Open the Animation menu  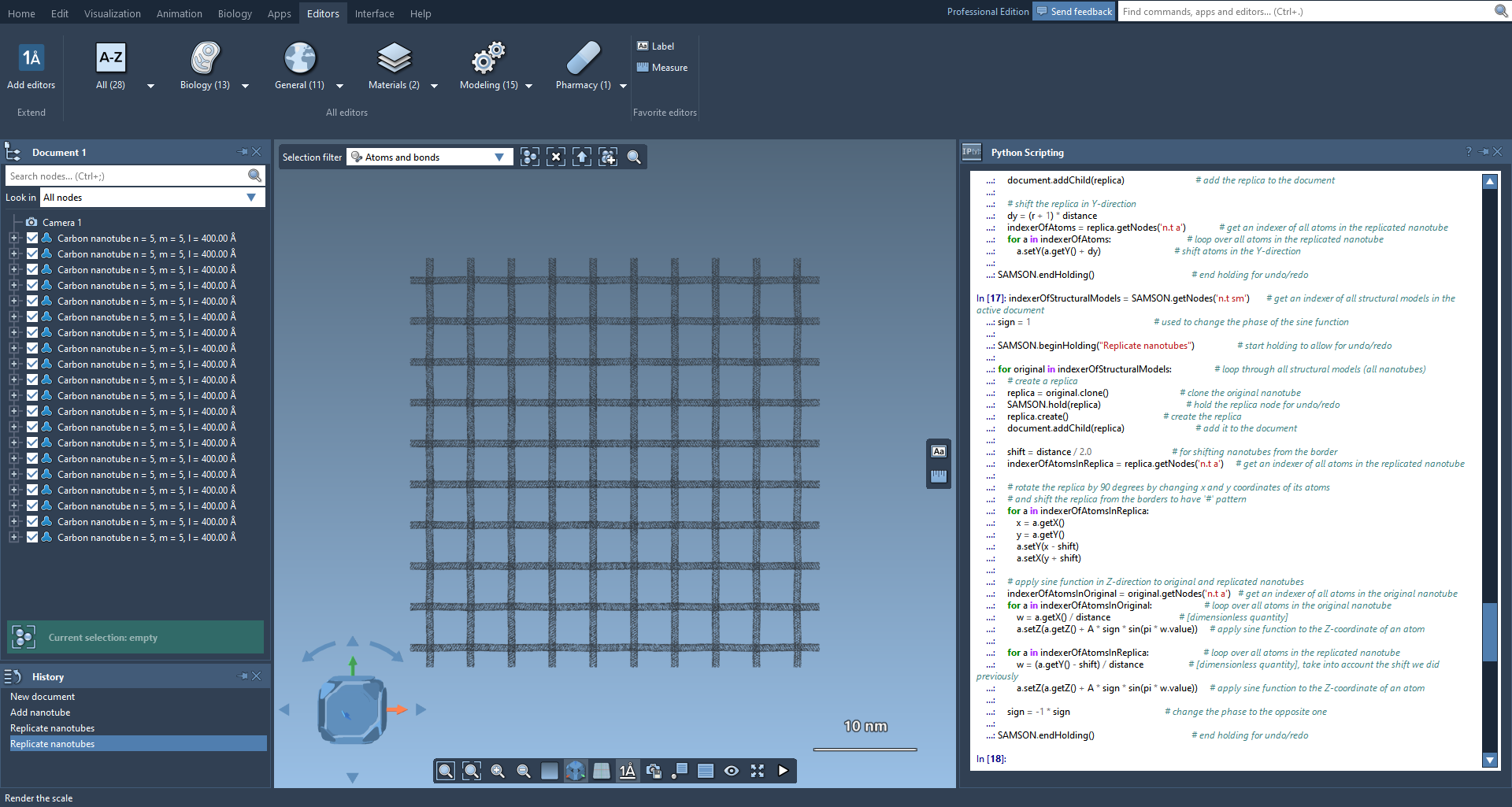tap(179, 13)
